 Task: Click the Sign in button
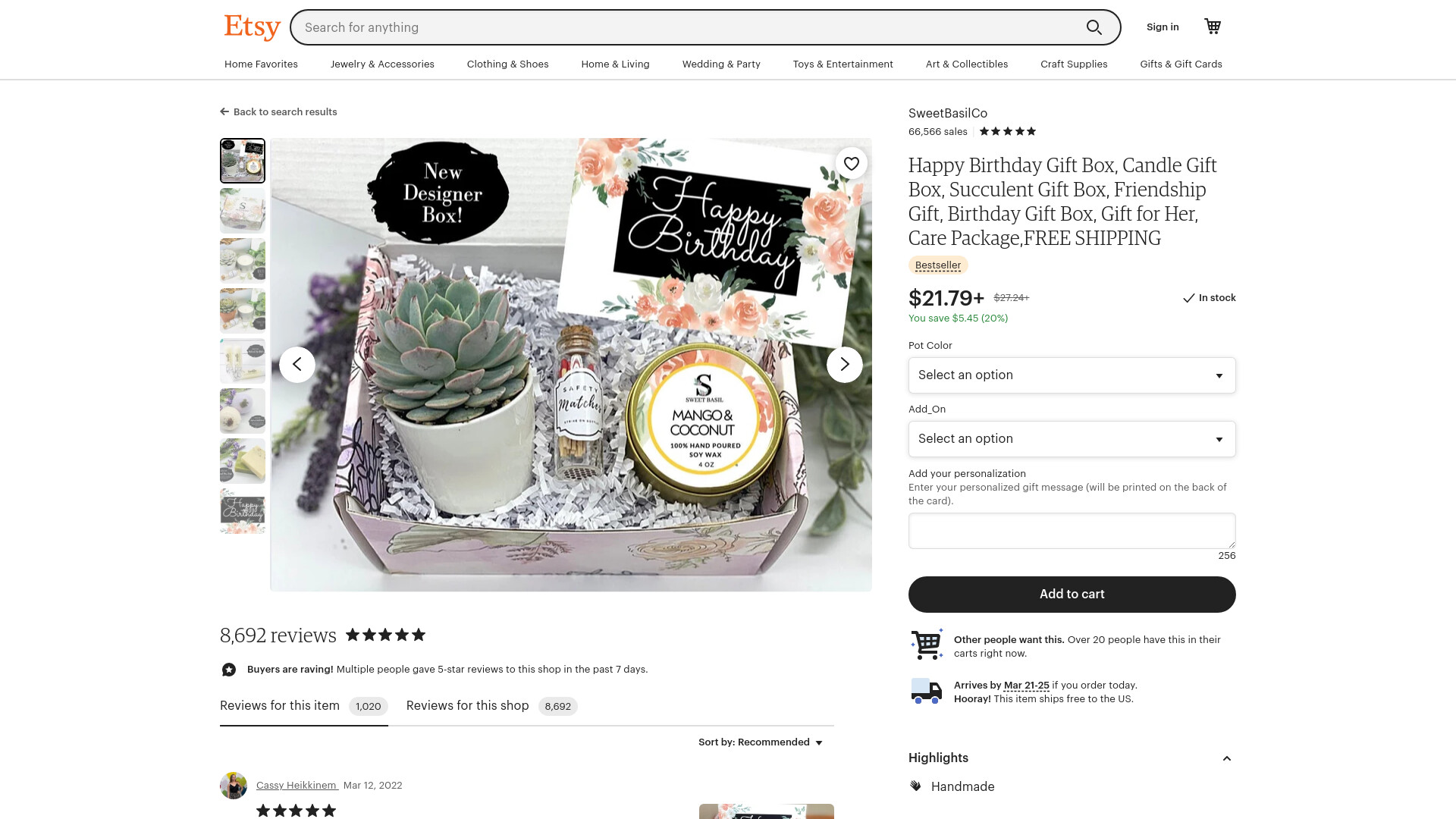click(x=1163, y=27)
